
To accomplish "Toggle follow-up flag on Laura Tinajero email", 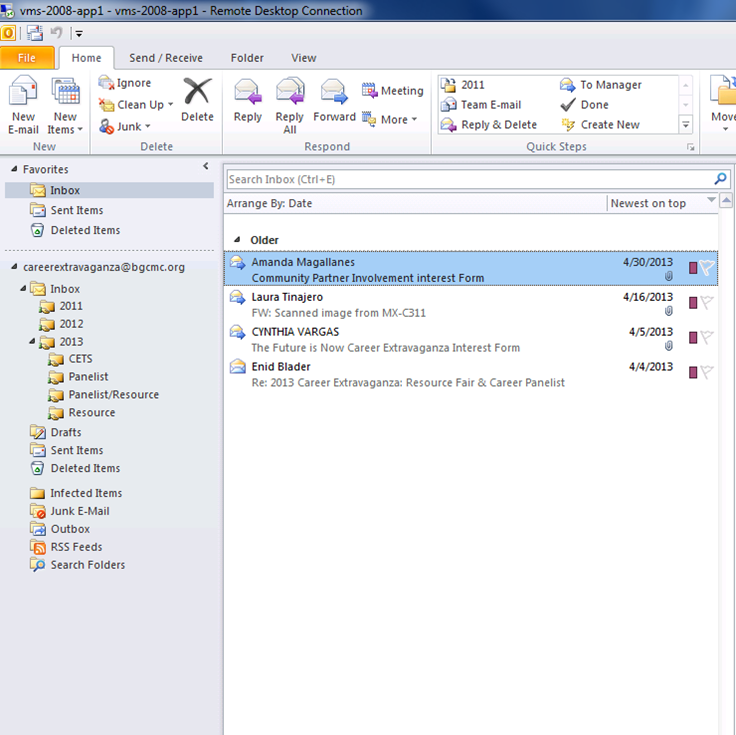I will [707, 302].
